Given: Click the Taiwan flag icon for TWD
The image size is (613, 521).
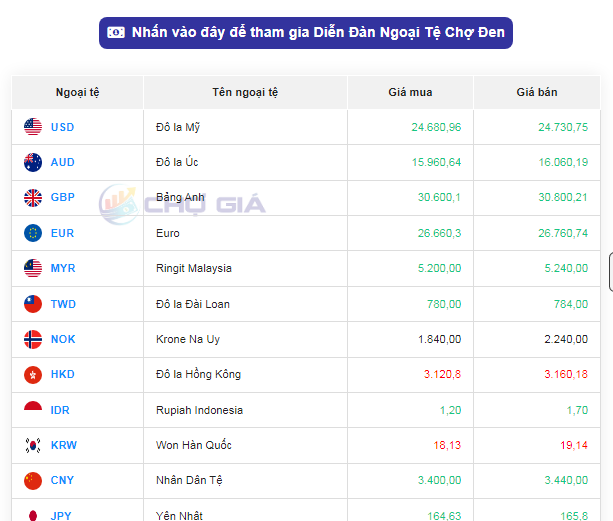Looking at the screenshot, I should tap(33, 304).
